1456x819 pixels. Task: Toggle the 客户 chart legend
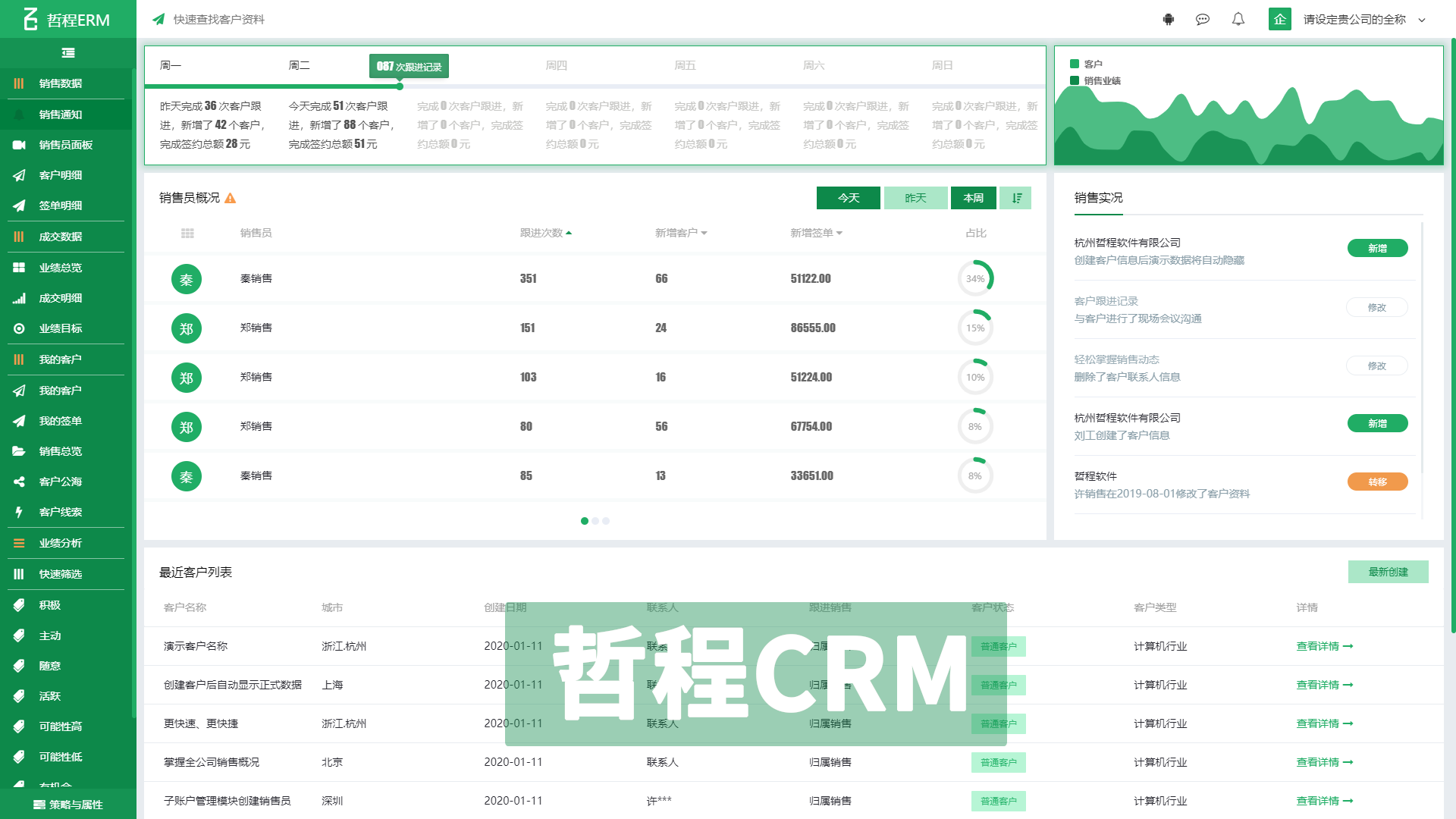pyautogui.click(x=1086, y=64)
